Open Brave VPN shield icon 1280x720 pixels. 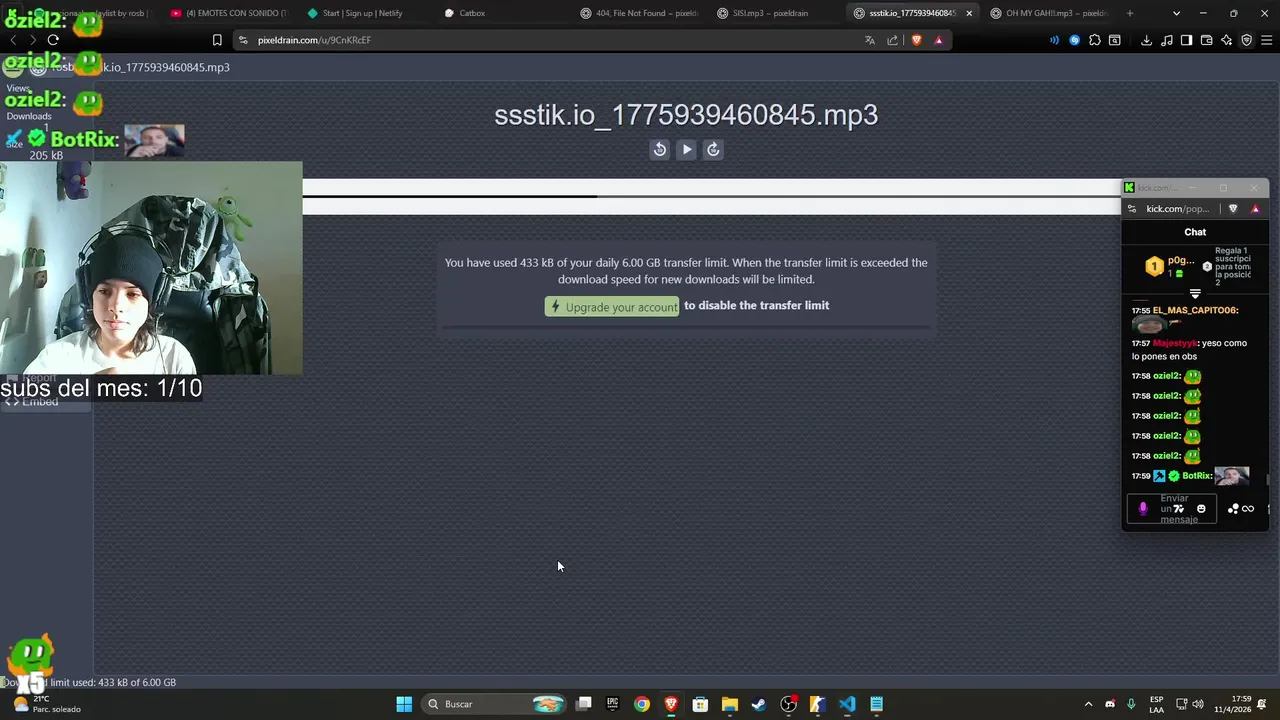pyautogui.click(x=1246, y=40)
